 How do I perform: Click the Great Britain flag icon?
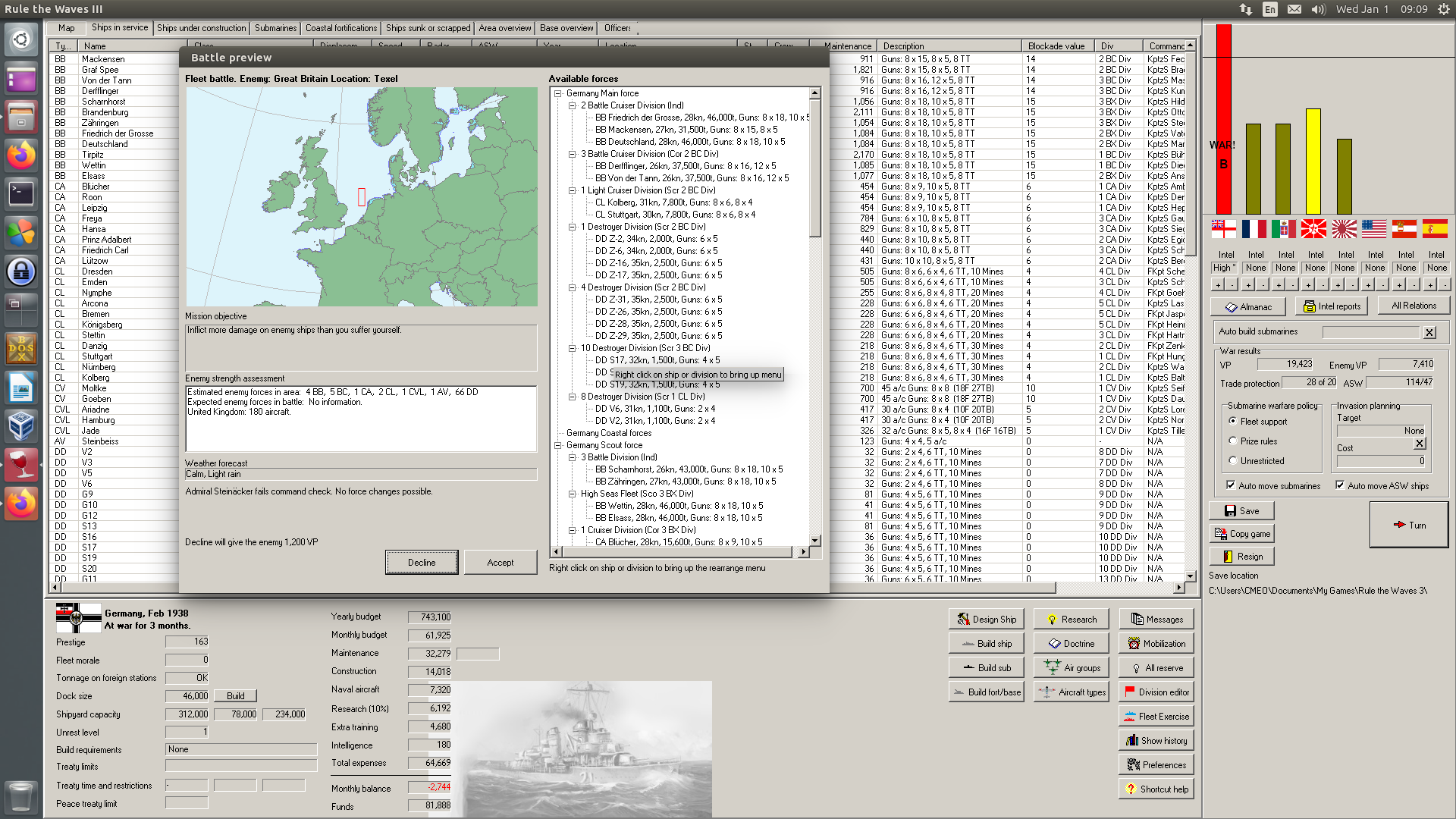(x=1223, y=228)
